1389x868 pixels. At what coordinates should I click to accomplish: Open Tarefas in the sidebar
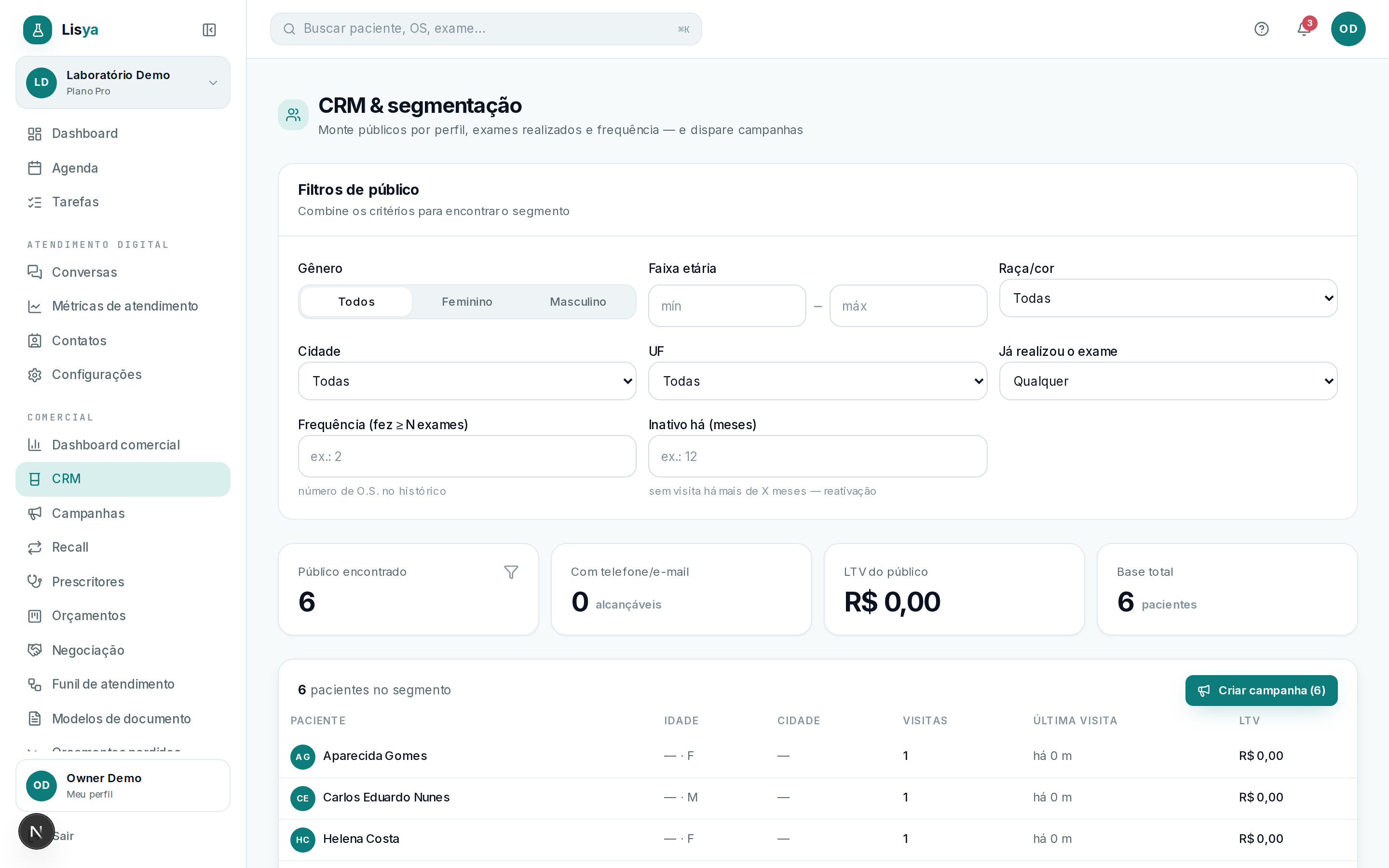tap(123, 202)
